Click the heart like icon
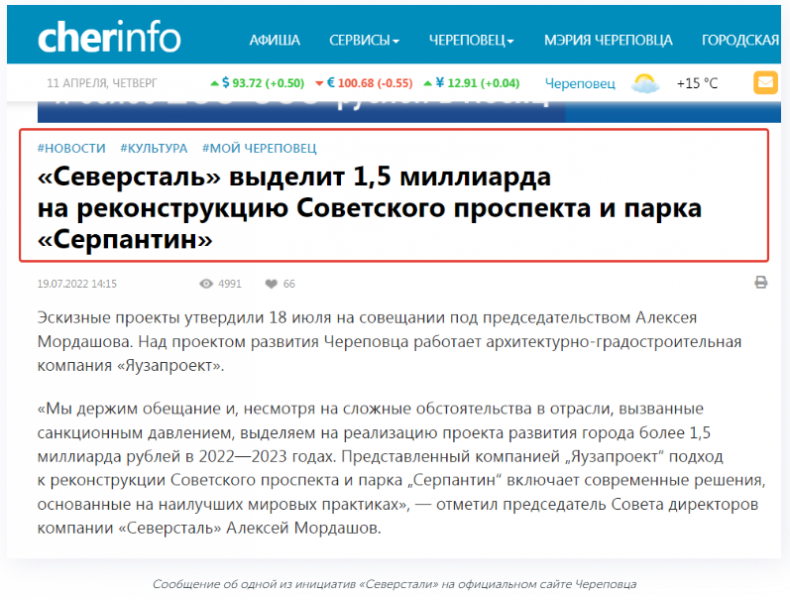The height and width of the screenshot is (600, 790). (271, 284)
